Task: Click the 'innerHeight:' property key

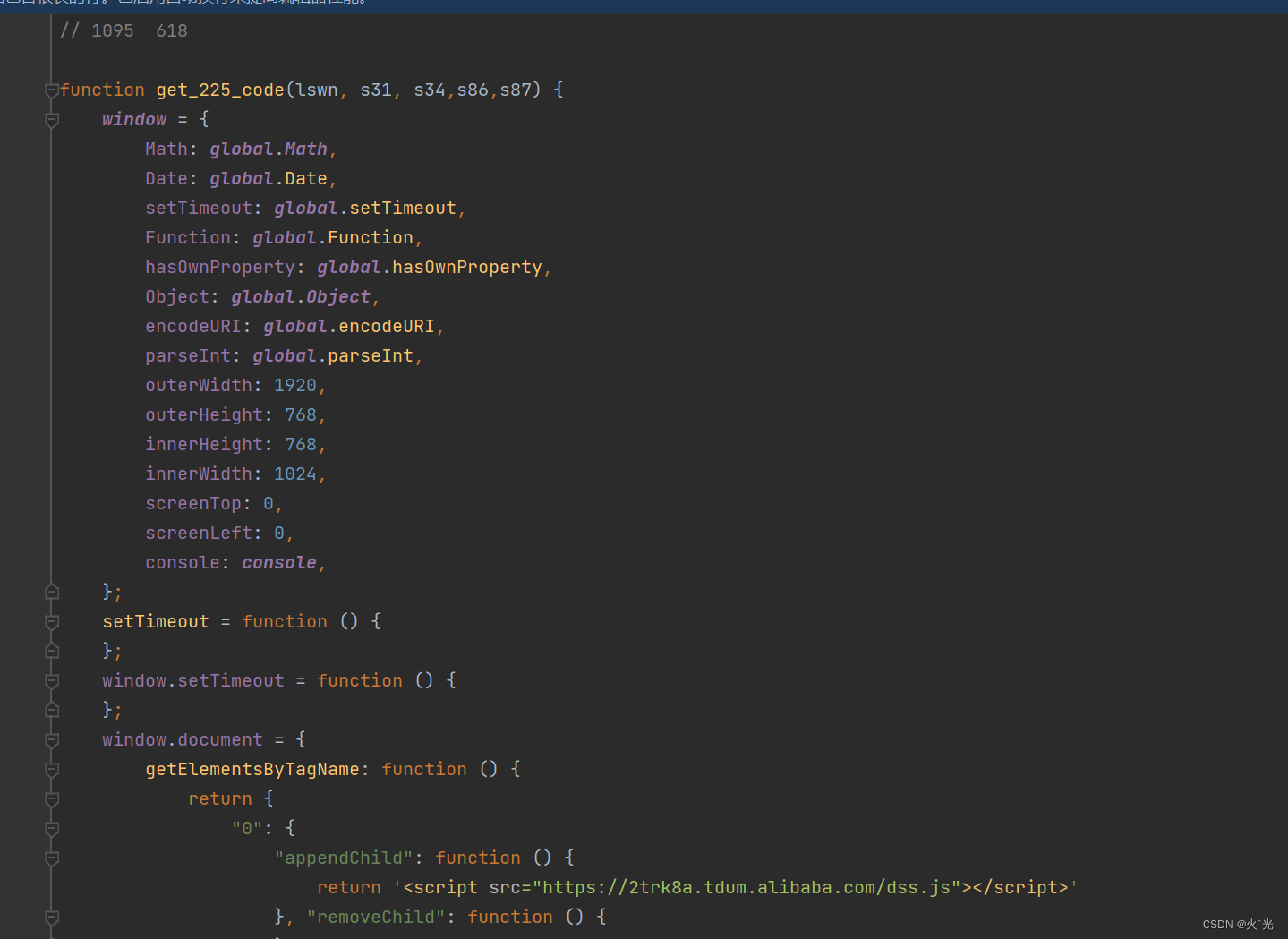Action: [209, 444]
